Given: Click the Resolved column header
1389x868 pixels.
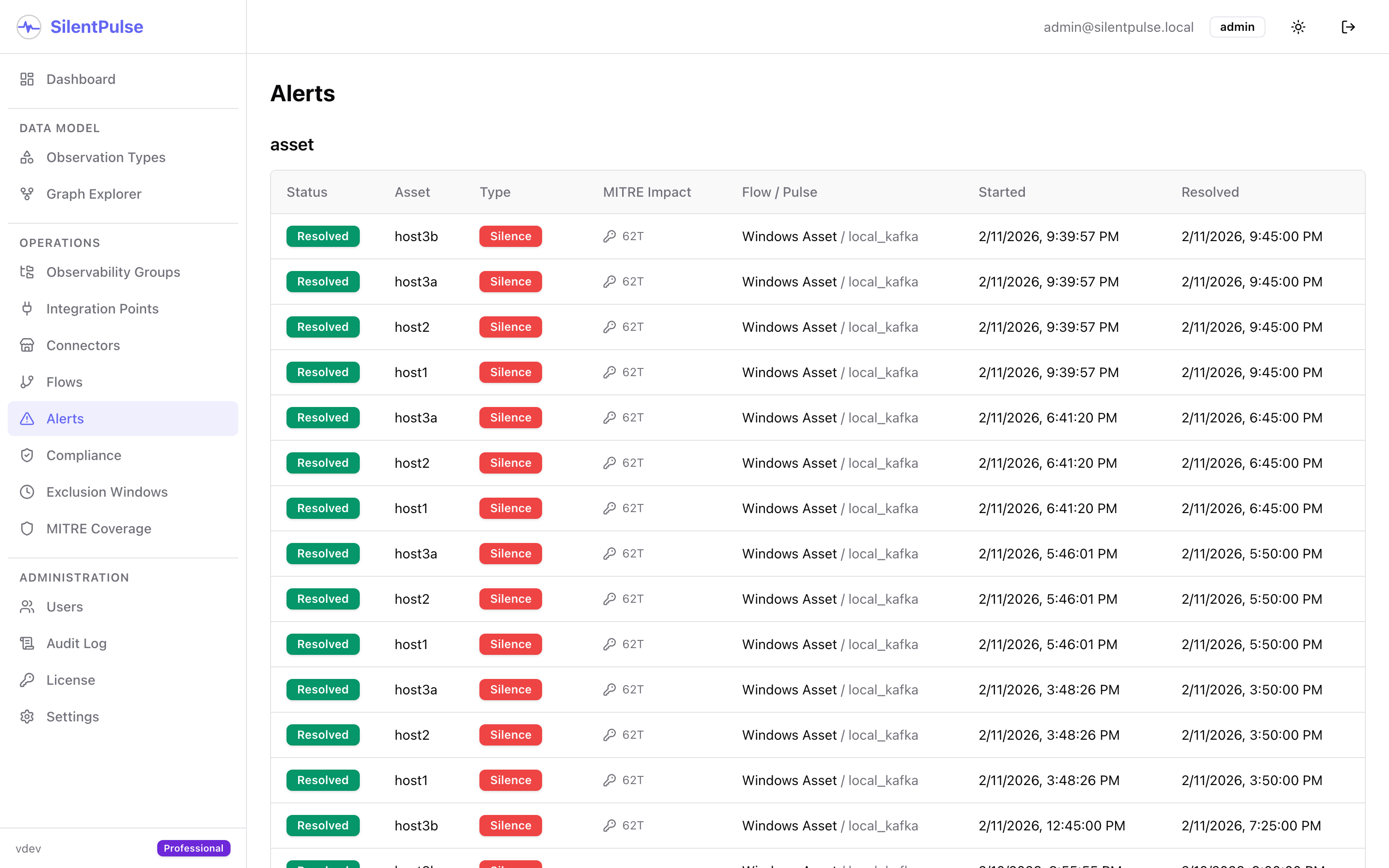Looking at the screenshot, I should 1210,192.
